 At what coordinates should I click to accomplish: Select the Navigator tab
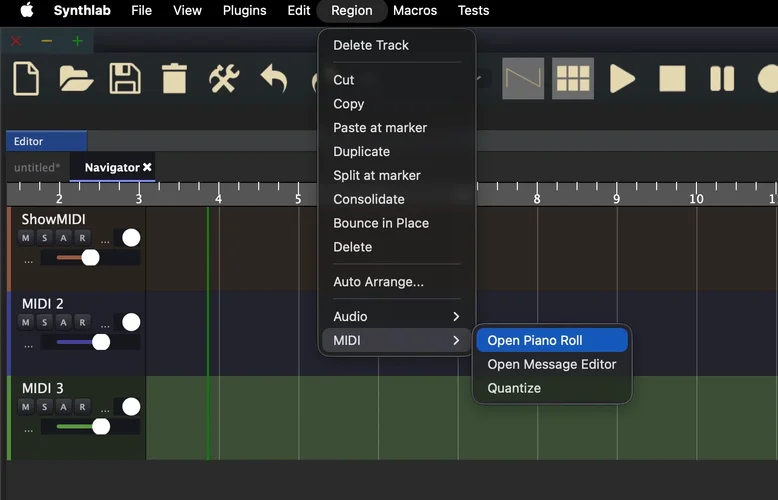tap(112, 167)
